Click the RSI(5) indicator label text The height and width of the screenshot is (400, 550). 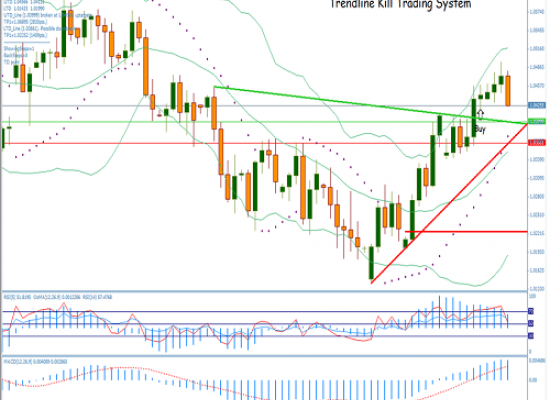point(18,298)
